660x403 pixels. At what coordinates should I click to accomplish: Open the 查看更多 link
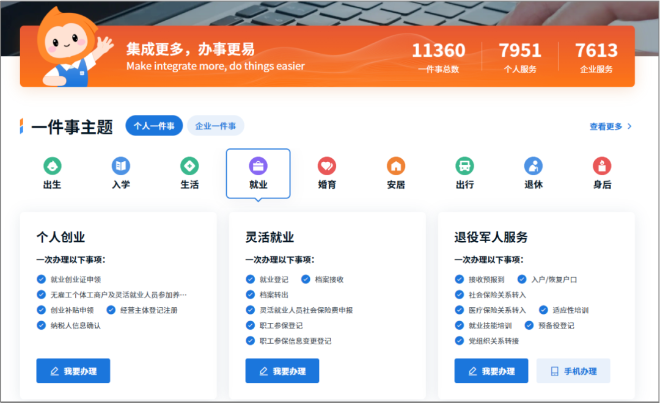[x=610, y=126]
